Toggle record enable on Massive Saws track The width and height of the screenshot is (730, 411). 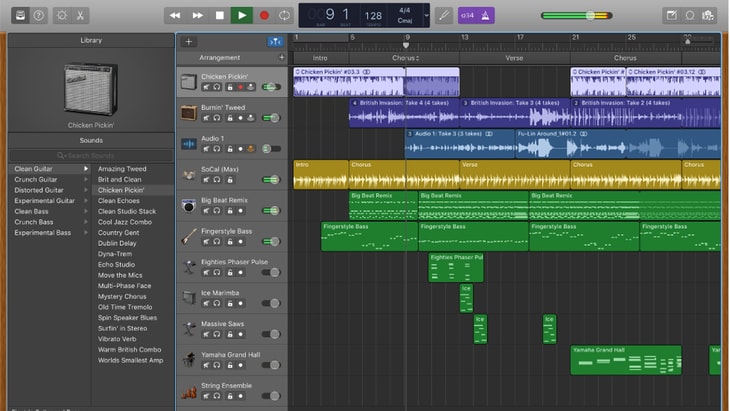pos(240,334)
